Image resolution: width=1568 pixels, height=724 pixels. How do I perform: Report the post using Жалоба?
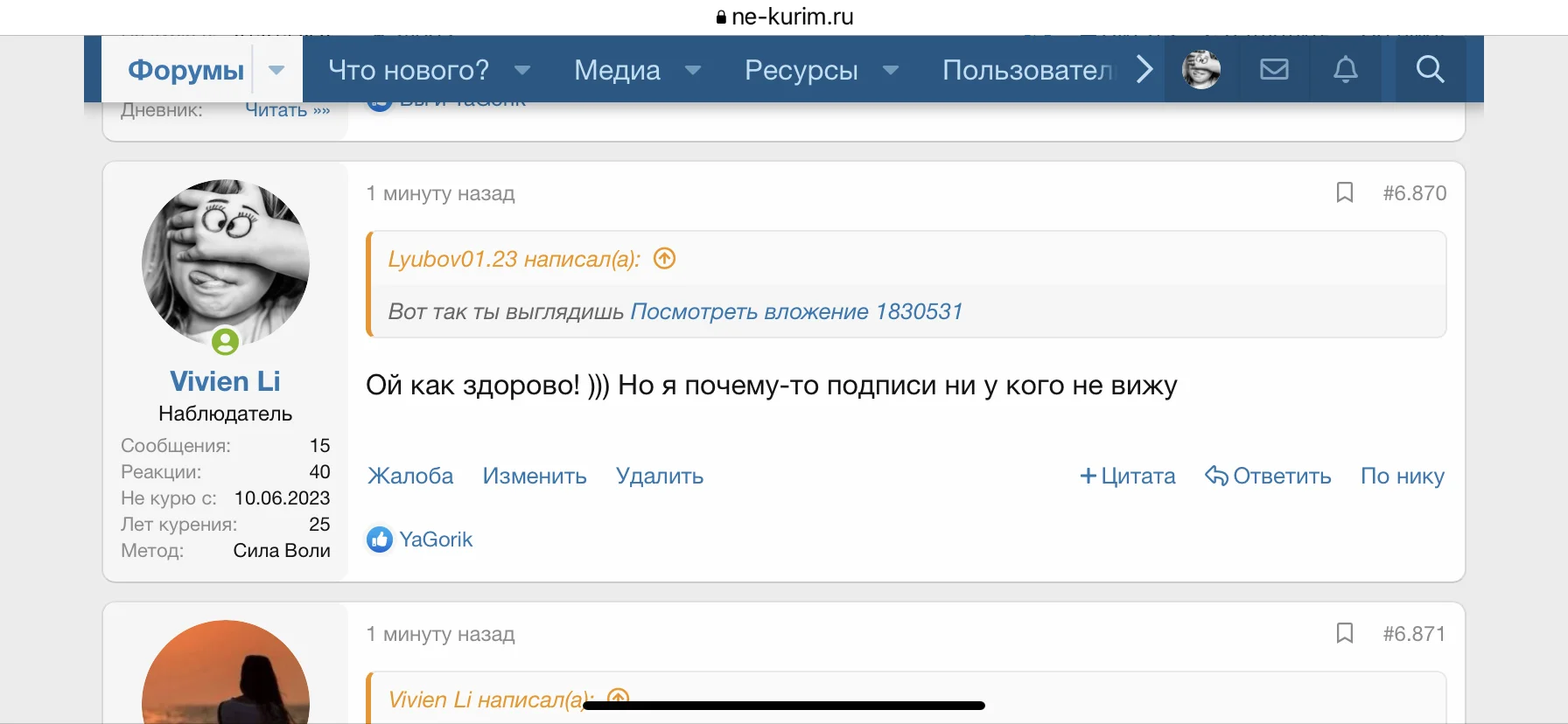point(410,476)
